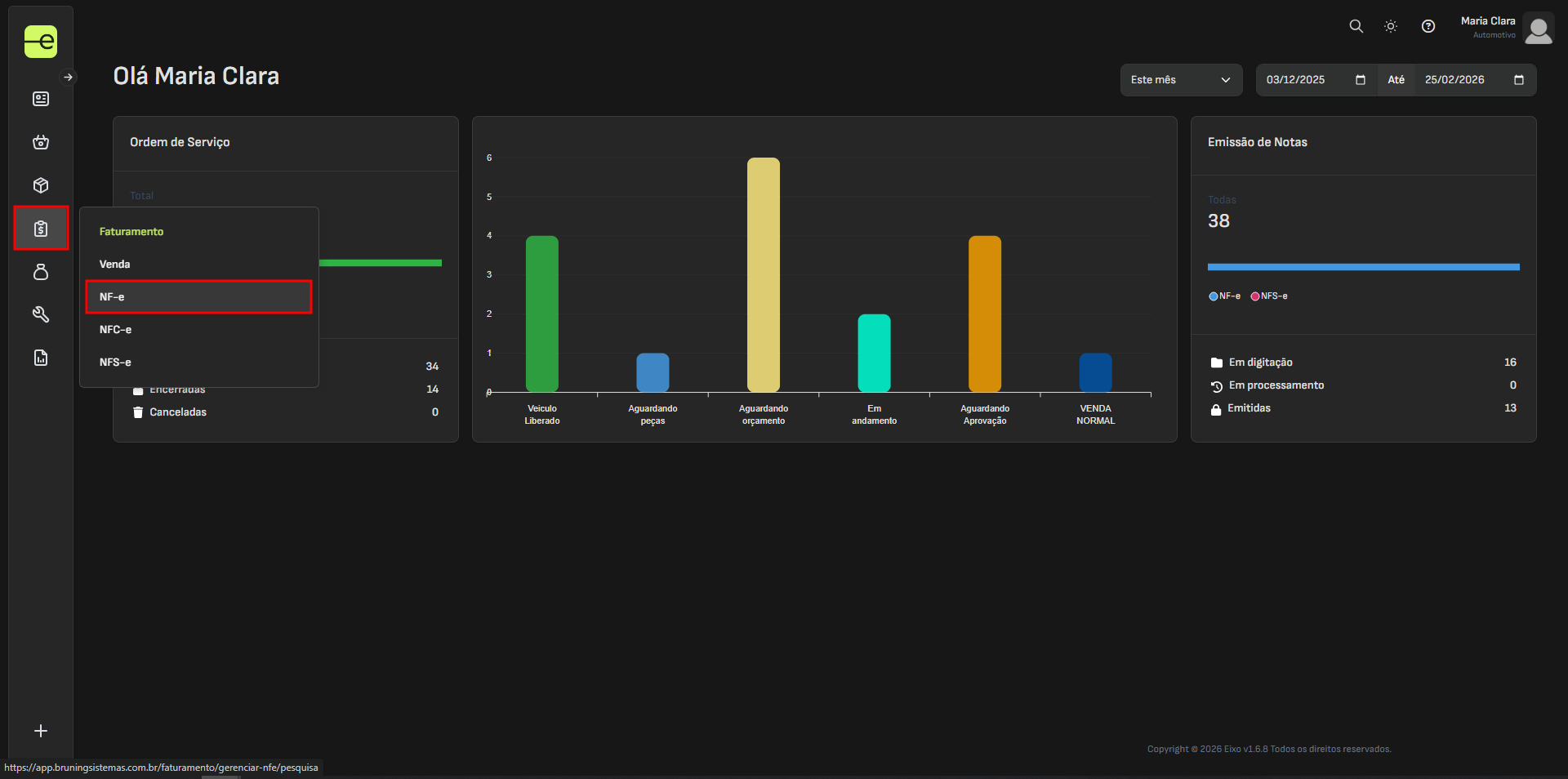Click the start date field 03/12/2025
The image size is (1568, 779).
pos(1307,80)
